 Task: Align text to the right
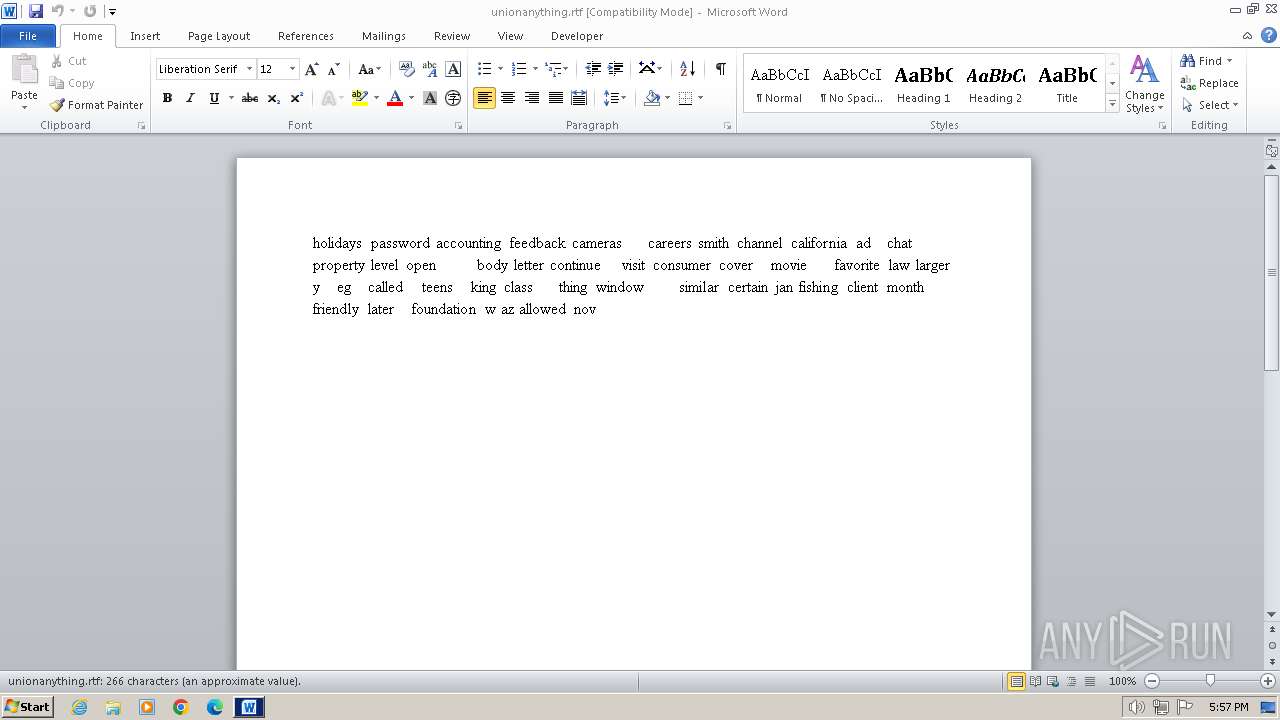pyautogui.click(x=532, y=98)
